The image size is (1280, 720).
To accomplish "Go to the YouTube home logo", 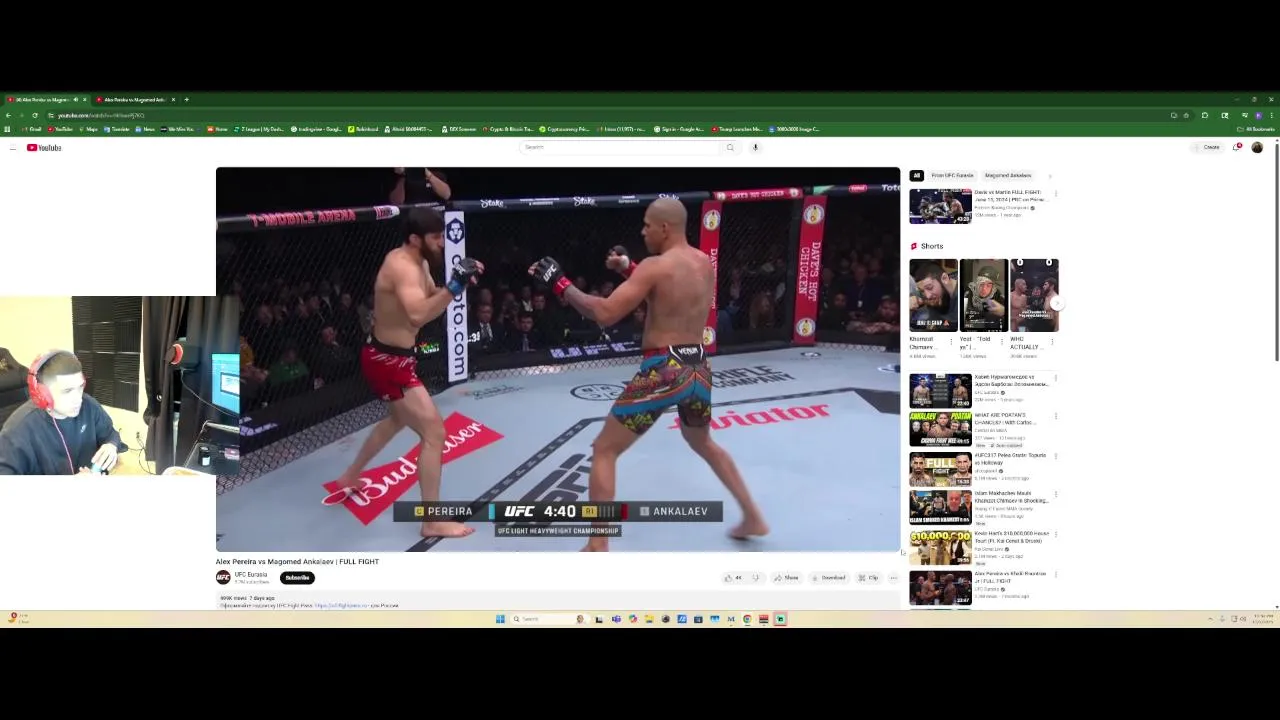I will coord(44,148).
